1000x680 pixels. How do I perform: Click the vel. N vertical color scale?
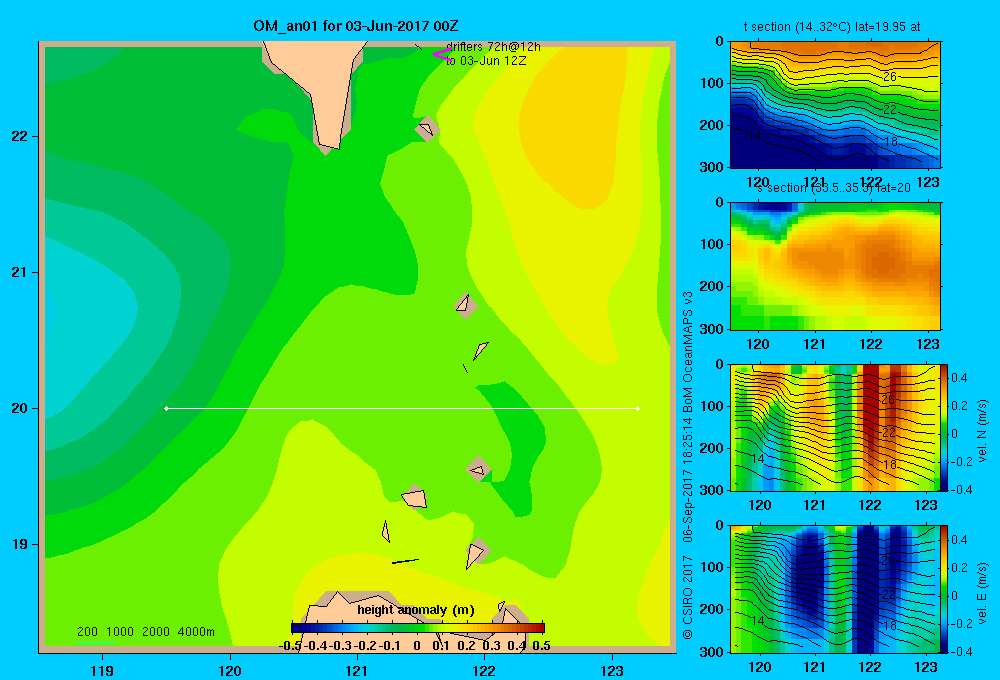(945, 427)
